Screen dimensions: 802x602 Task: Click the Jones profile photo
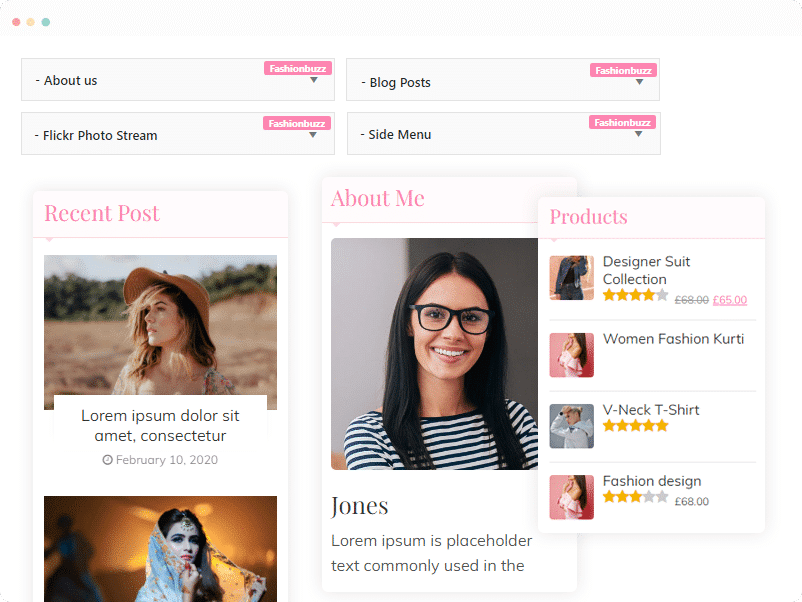pos(434,354)
